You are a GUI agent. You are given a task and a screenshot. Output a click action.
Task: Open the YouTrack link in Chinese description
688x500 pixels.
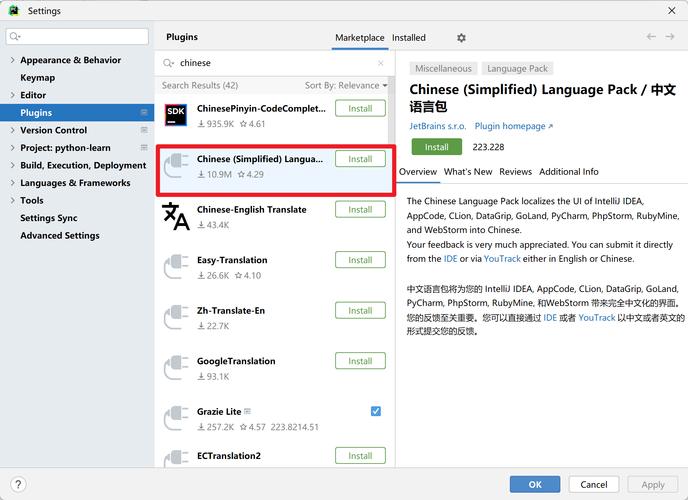point(596,318)
